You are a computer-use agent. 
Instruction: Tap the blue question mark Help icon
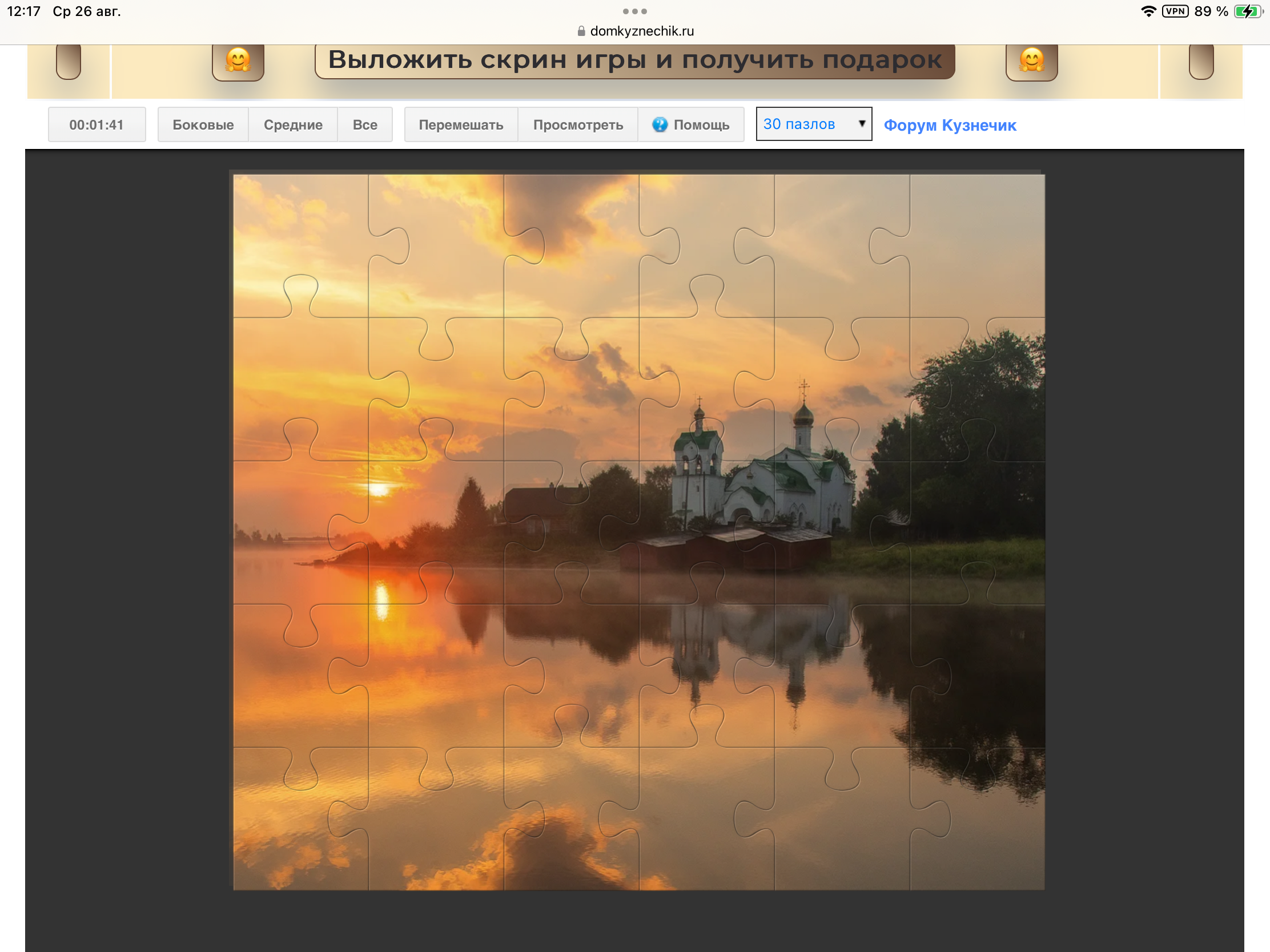(x=660, y=124)
